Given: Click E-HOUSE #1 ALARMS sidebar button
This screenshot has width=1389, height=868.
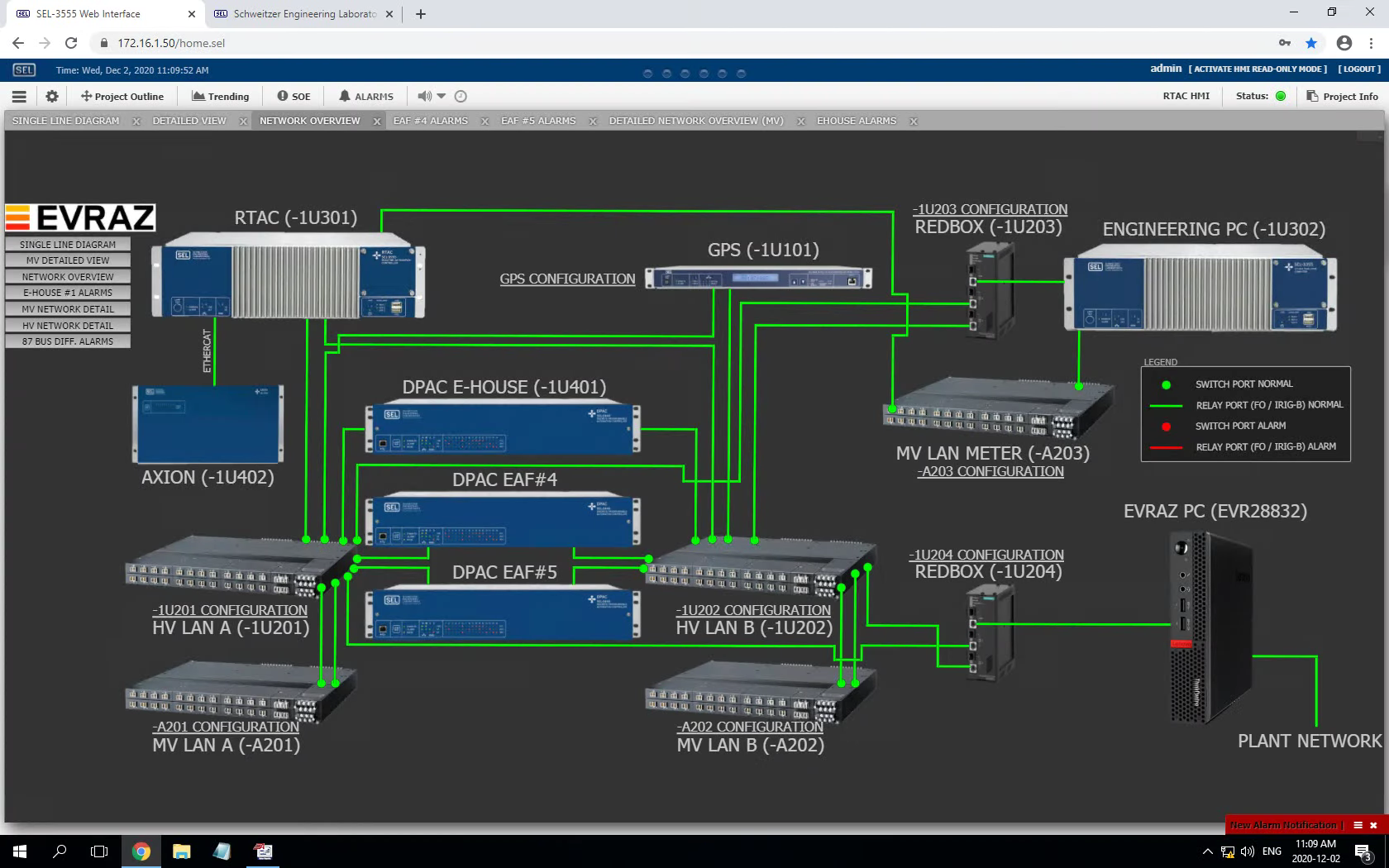Looking at the screenshot, I should click(x=68, y=293).
